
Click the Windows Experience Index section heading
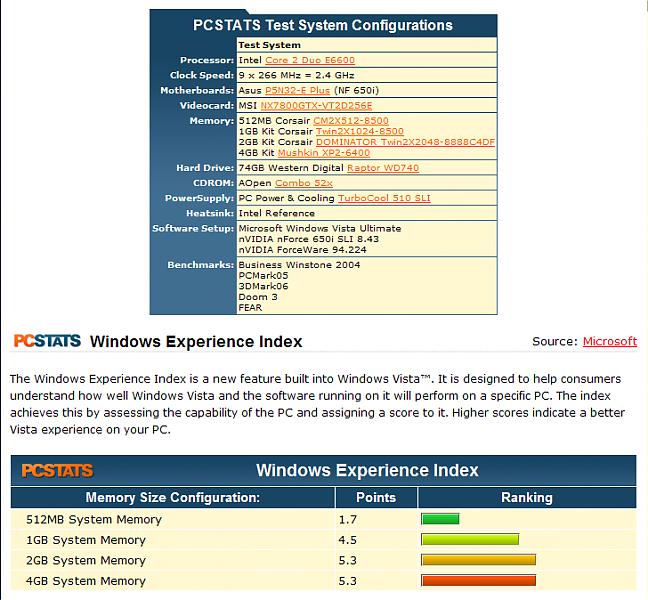(196, 342)
